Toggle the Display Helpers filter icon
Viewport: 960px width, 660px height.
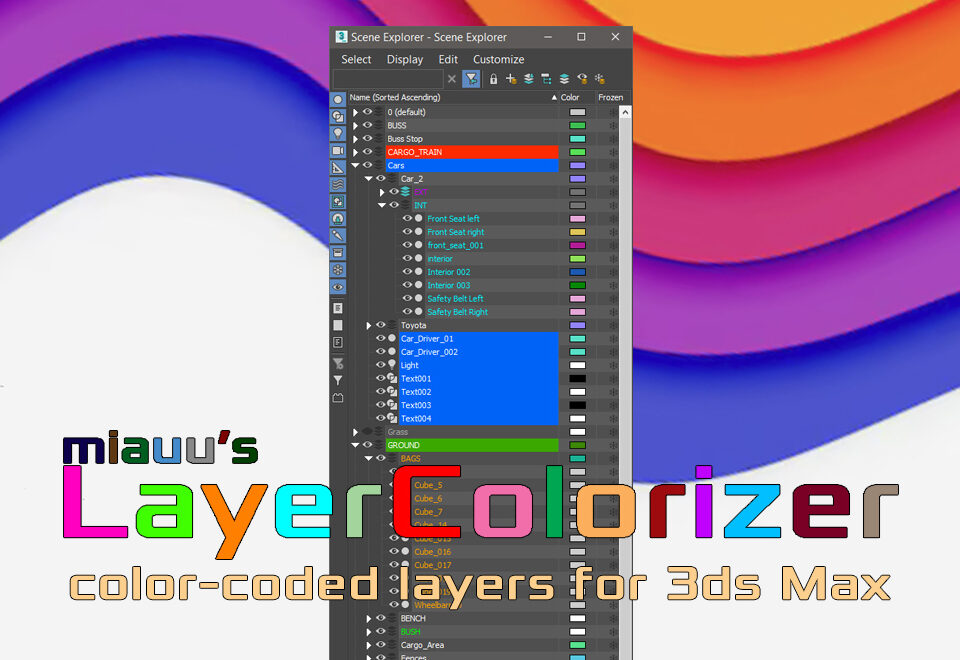coord(338,167)
